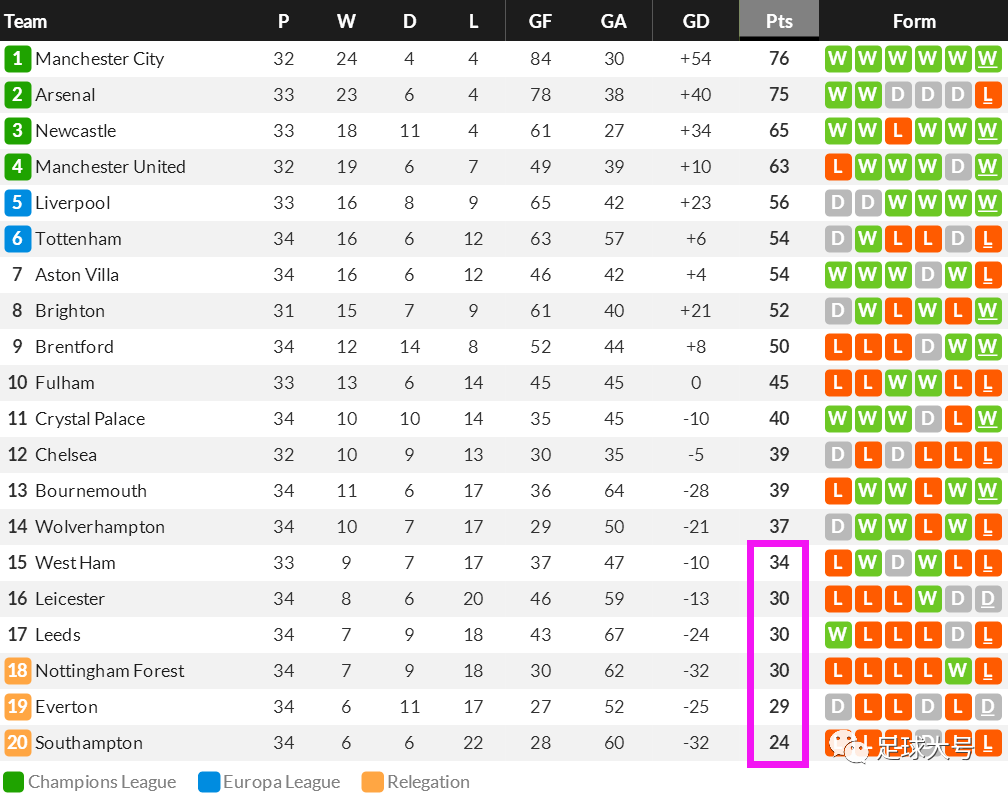The height and width of the screenshot is (793, 1008).
Task: Sort table by Pts column header
Action: point(779,21)
